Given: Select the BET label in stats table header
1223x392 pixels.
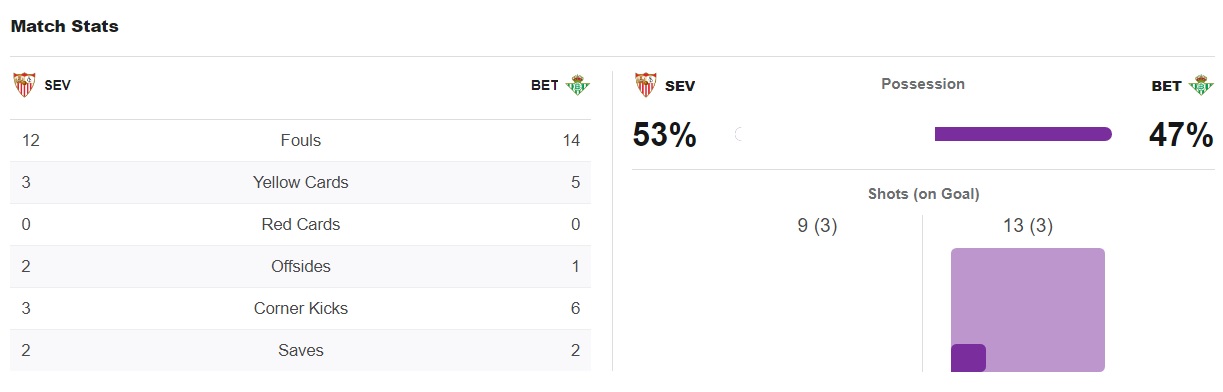Looking at the screenshot, I should coord(545,85).
